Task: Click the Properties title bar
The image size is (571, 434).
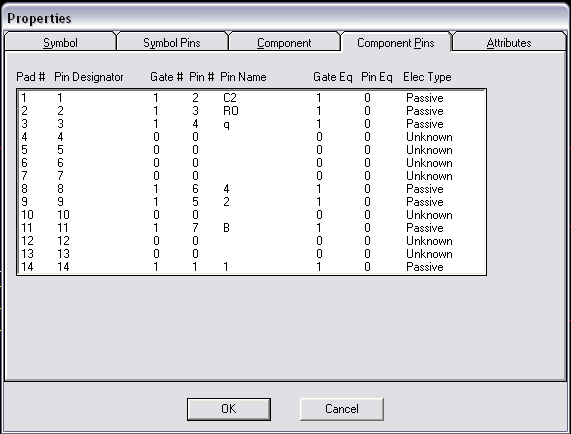Action: coord(286,18)
